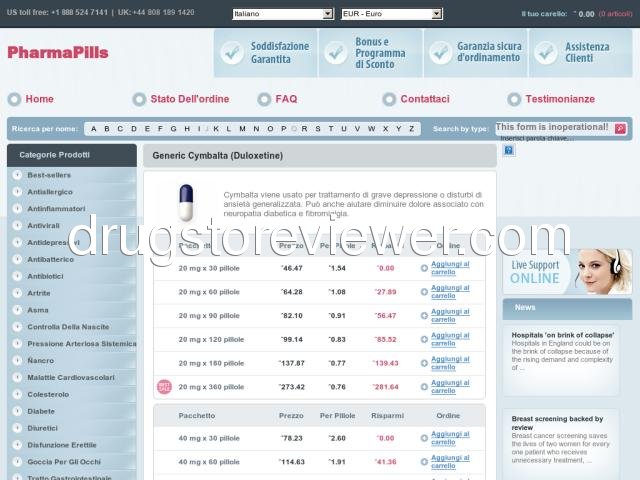Select the price 273.42 cell
This screenshot has width=640, height=480.
[291, 387]
